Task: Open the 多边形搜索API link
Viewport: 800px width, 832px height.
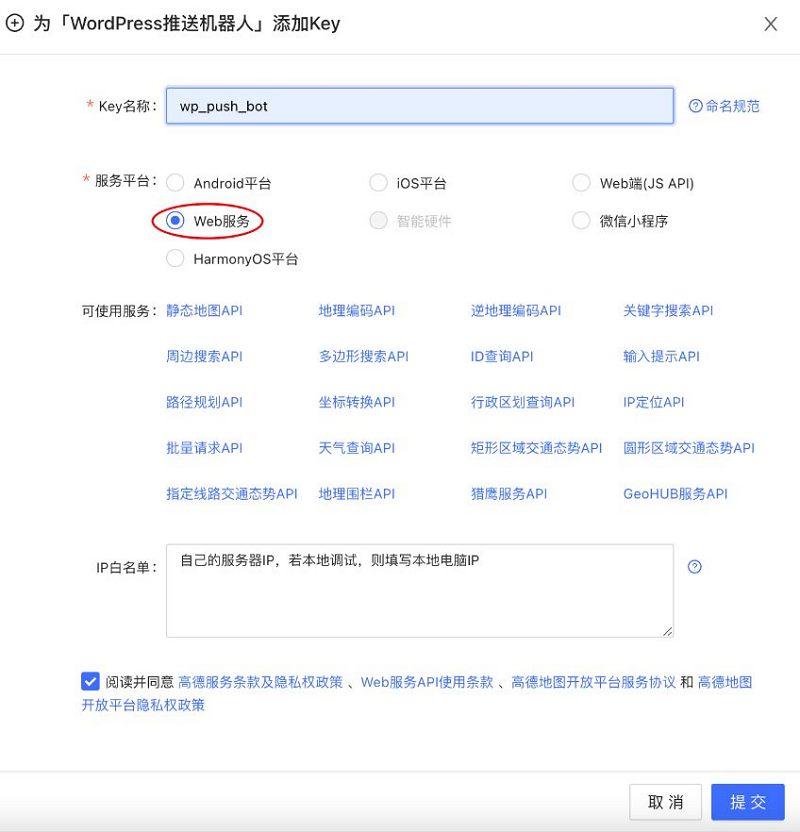Action: [363, 356]
